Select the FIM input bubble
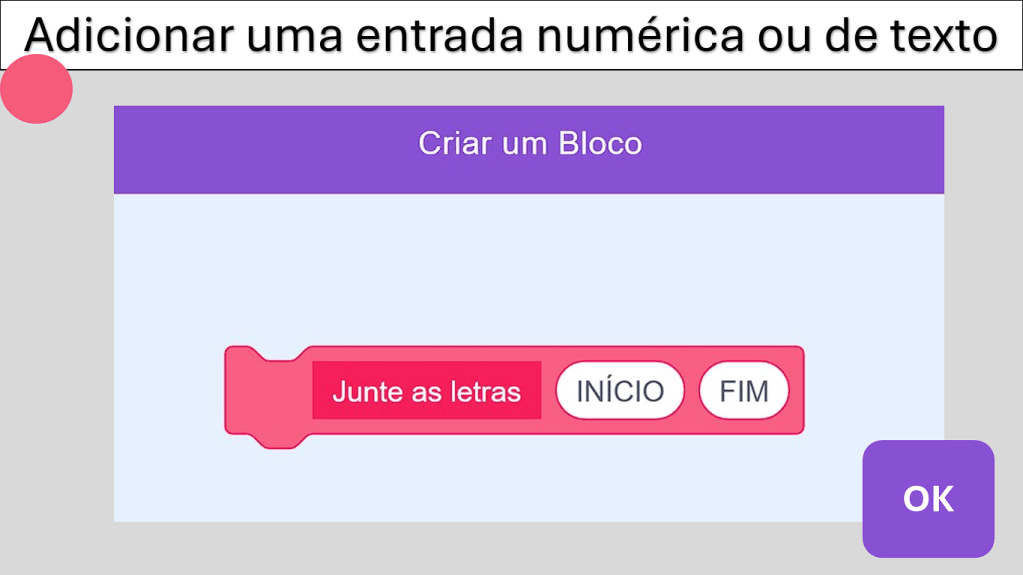Screen dimensions: 1023x575 [744, 390]
